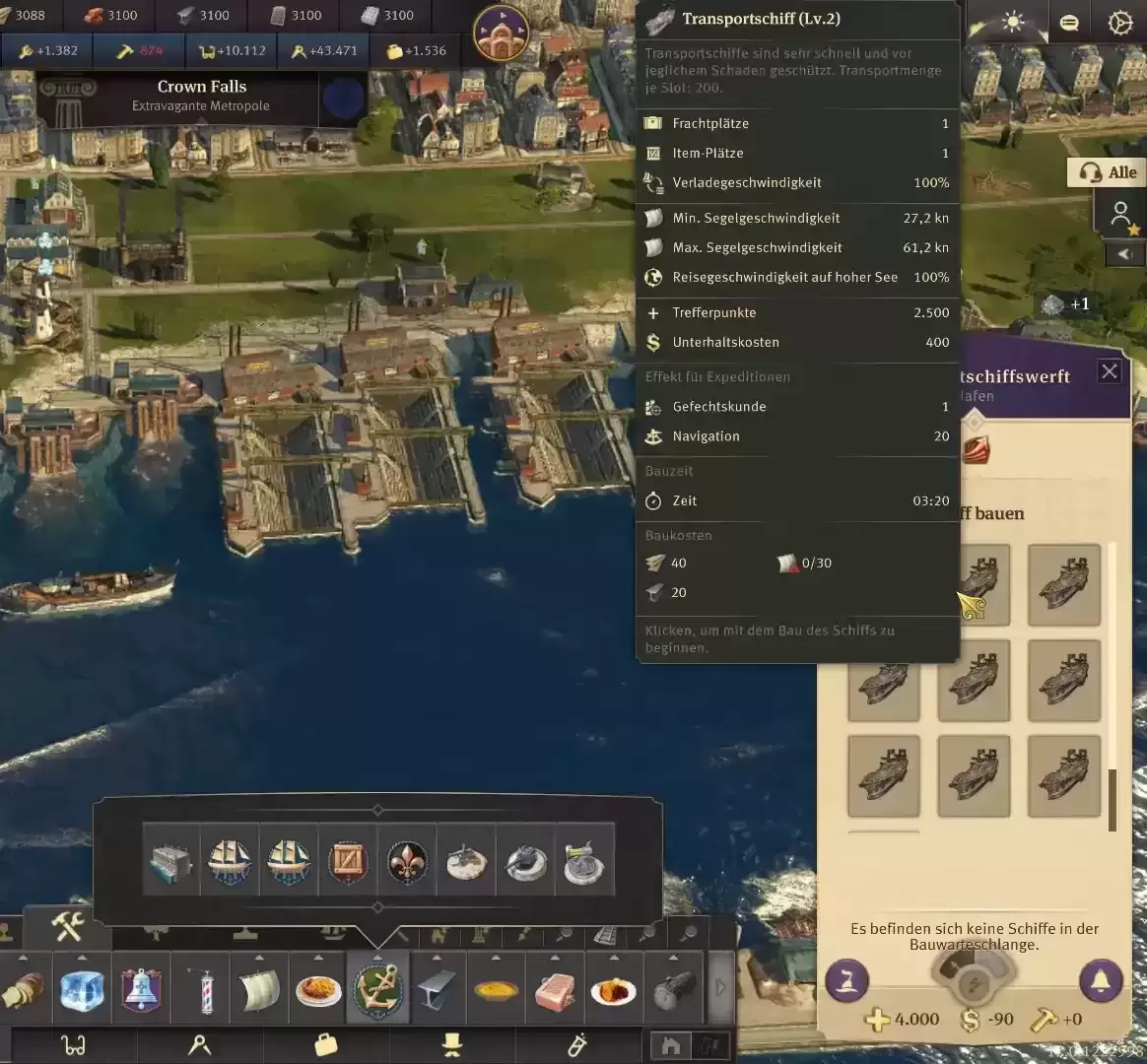This screenshot has width=1147, height=1064.
Task: Expand the Crown Falls island info
Action: (201, 96)
